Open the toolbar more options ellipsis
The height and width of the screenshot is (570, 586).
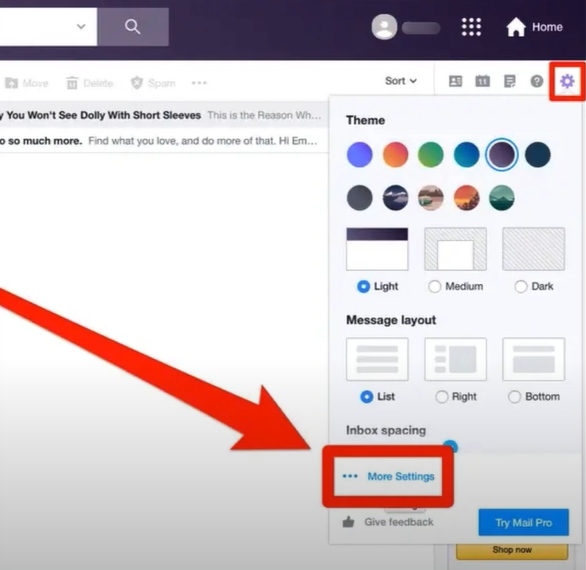[x=199, y=83]
